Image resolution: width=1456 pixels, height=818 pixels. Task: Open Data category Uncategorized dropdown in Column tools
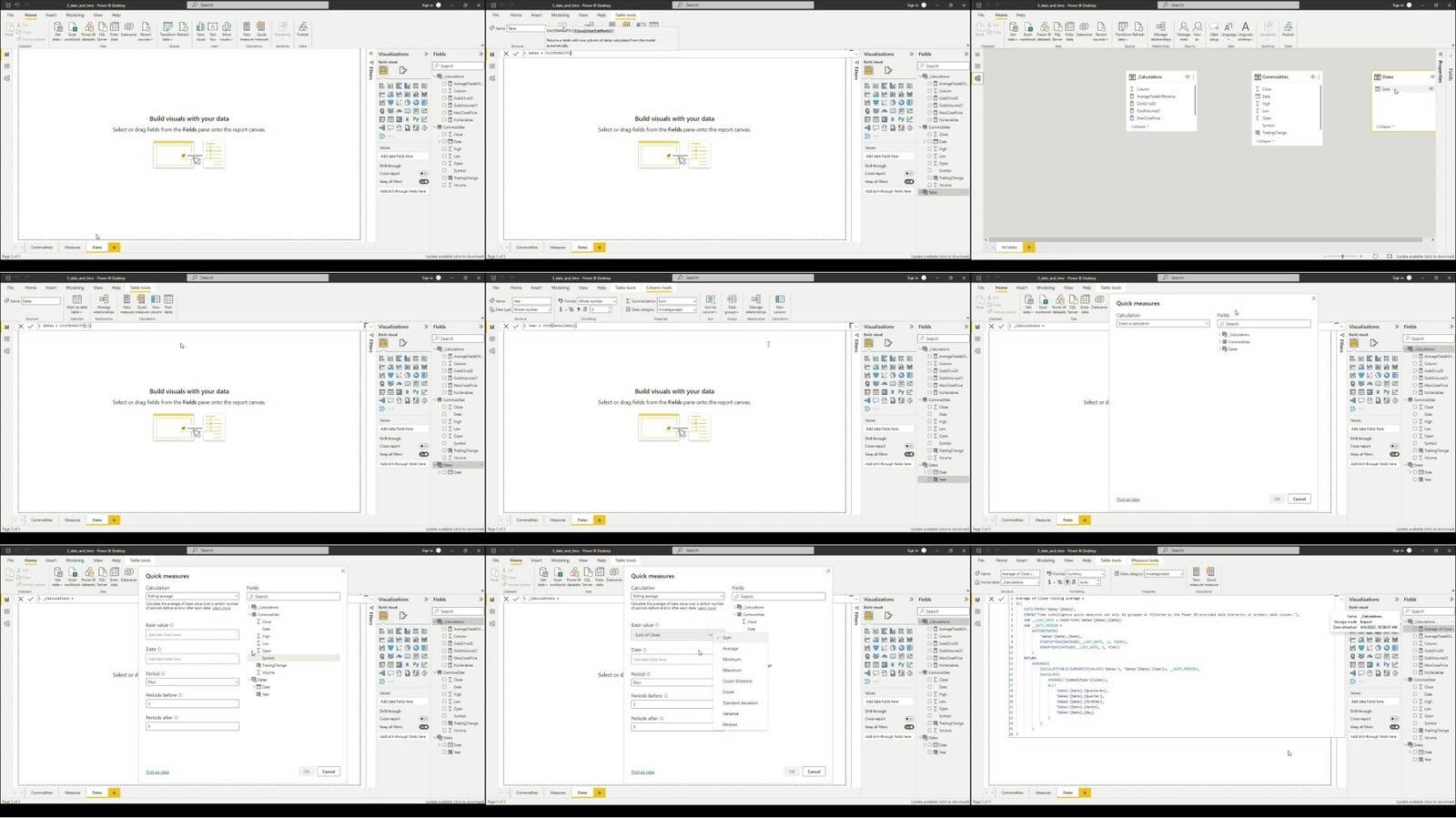(676, 309)
